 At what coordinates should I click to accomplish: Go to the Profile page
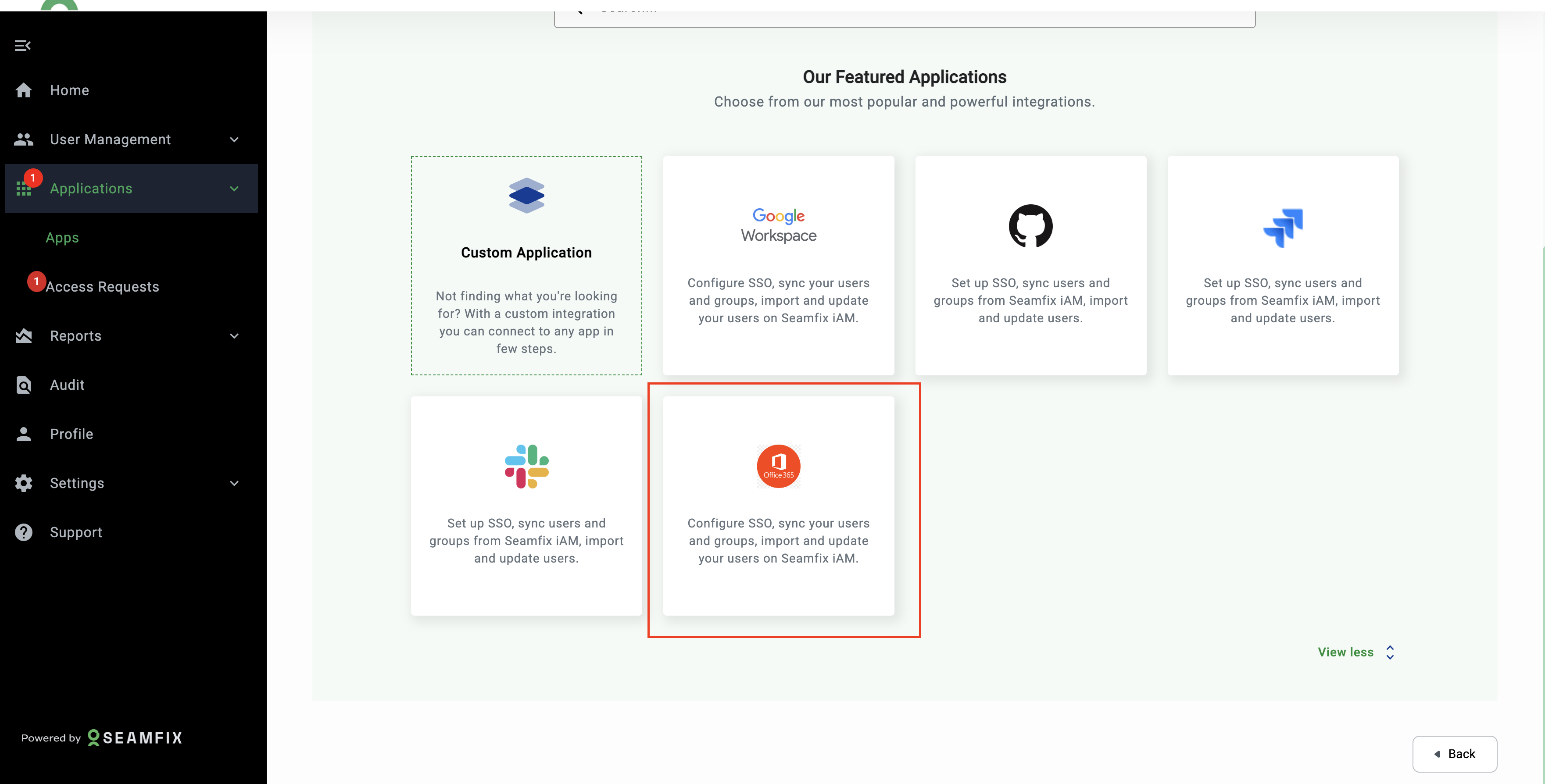pyautogui.click(x=72, y=434)
